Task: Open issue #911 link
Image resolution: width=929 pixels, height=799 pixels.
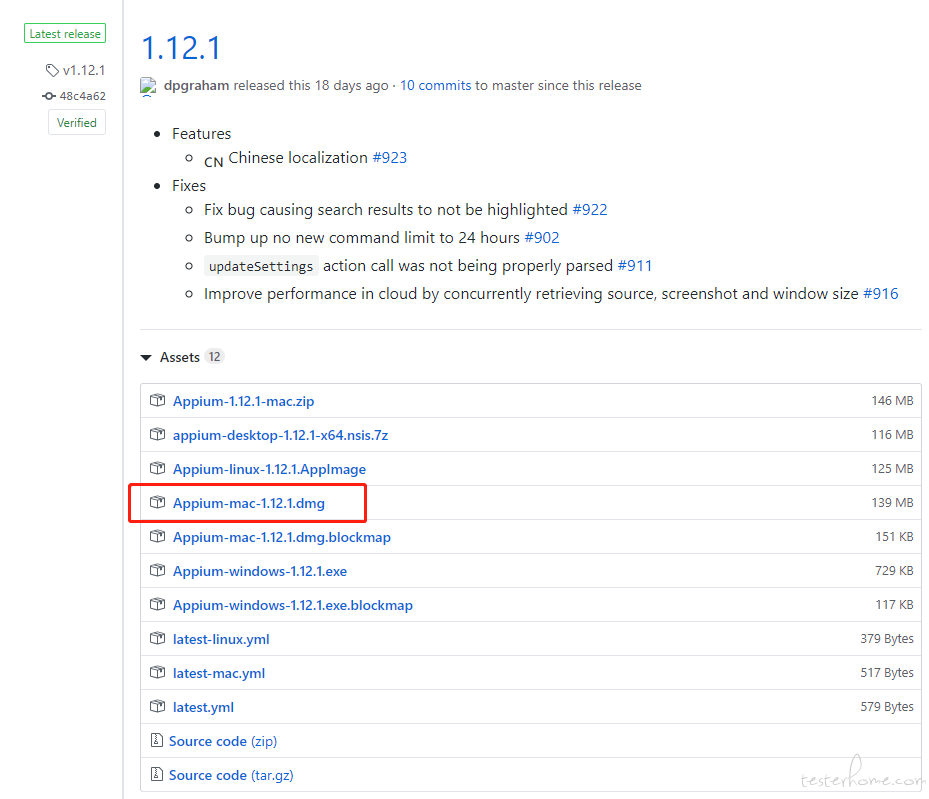Action: (635, 265)
